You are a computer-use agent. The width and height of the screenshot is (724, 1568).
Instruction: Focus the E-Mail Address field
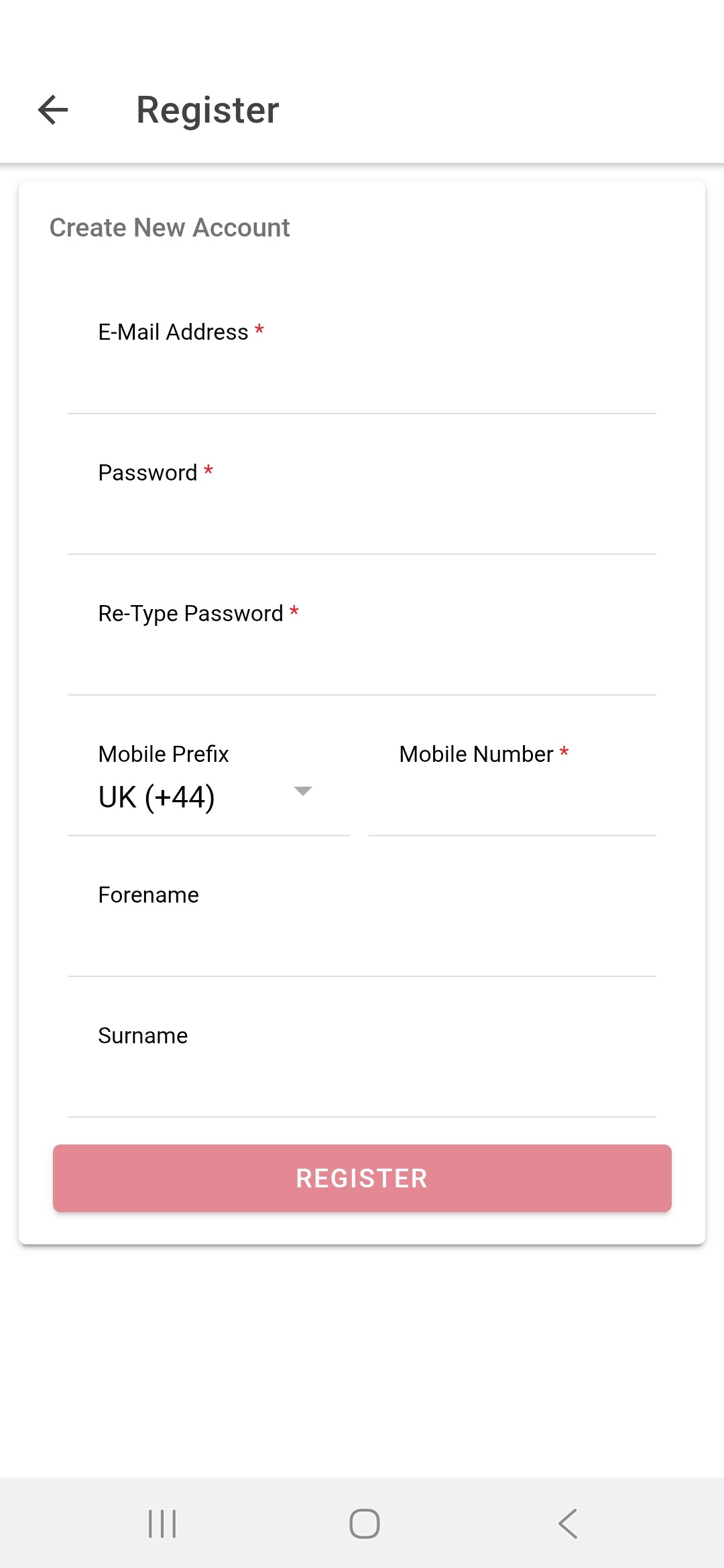coord(362,382)
